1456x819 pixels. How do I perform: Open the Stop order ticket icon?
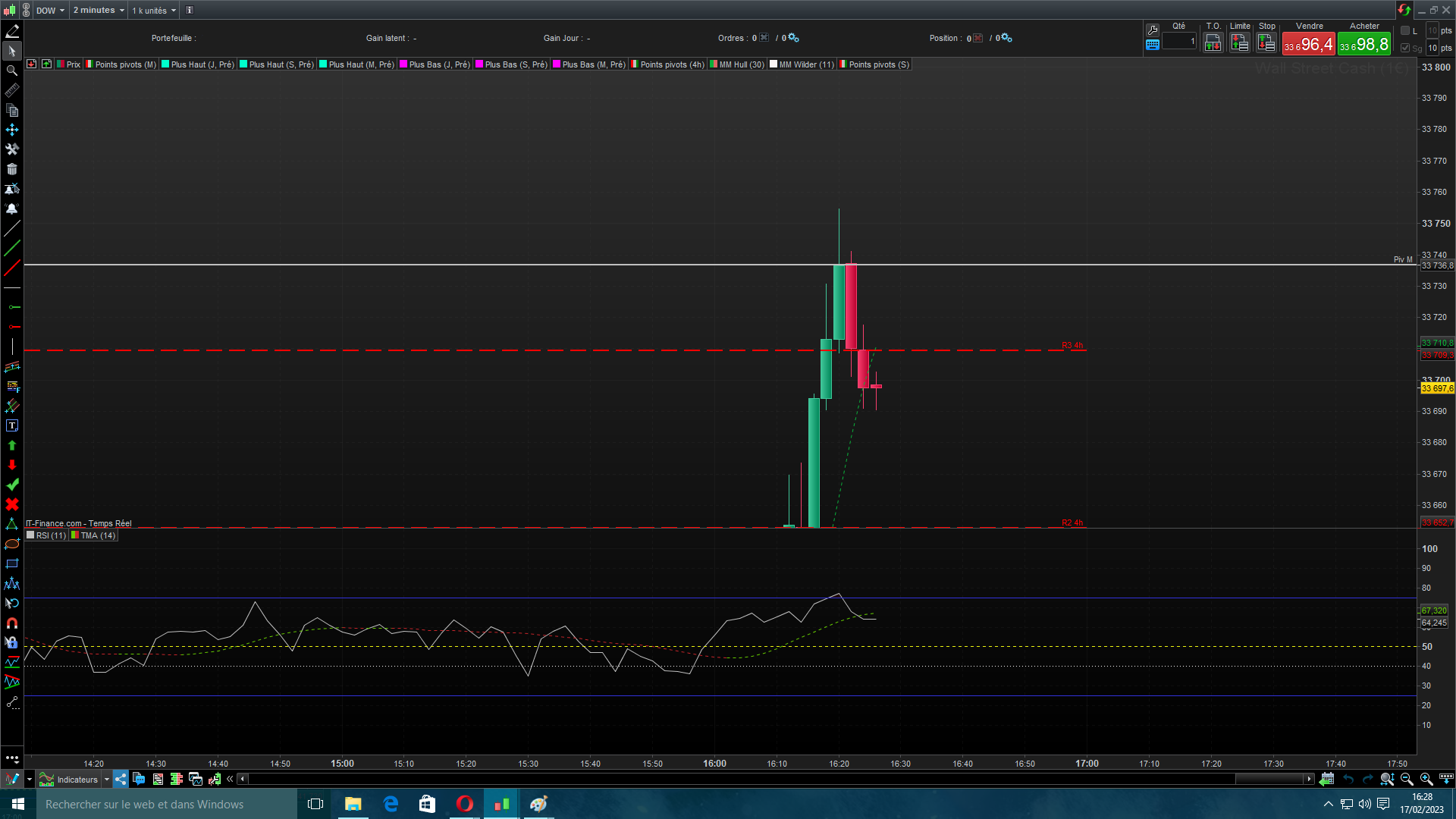pyautogui.click(x=1266, y=43)
